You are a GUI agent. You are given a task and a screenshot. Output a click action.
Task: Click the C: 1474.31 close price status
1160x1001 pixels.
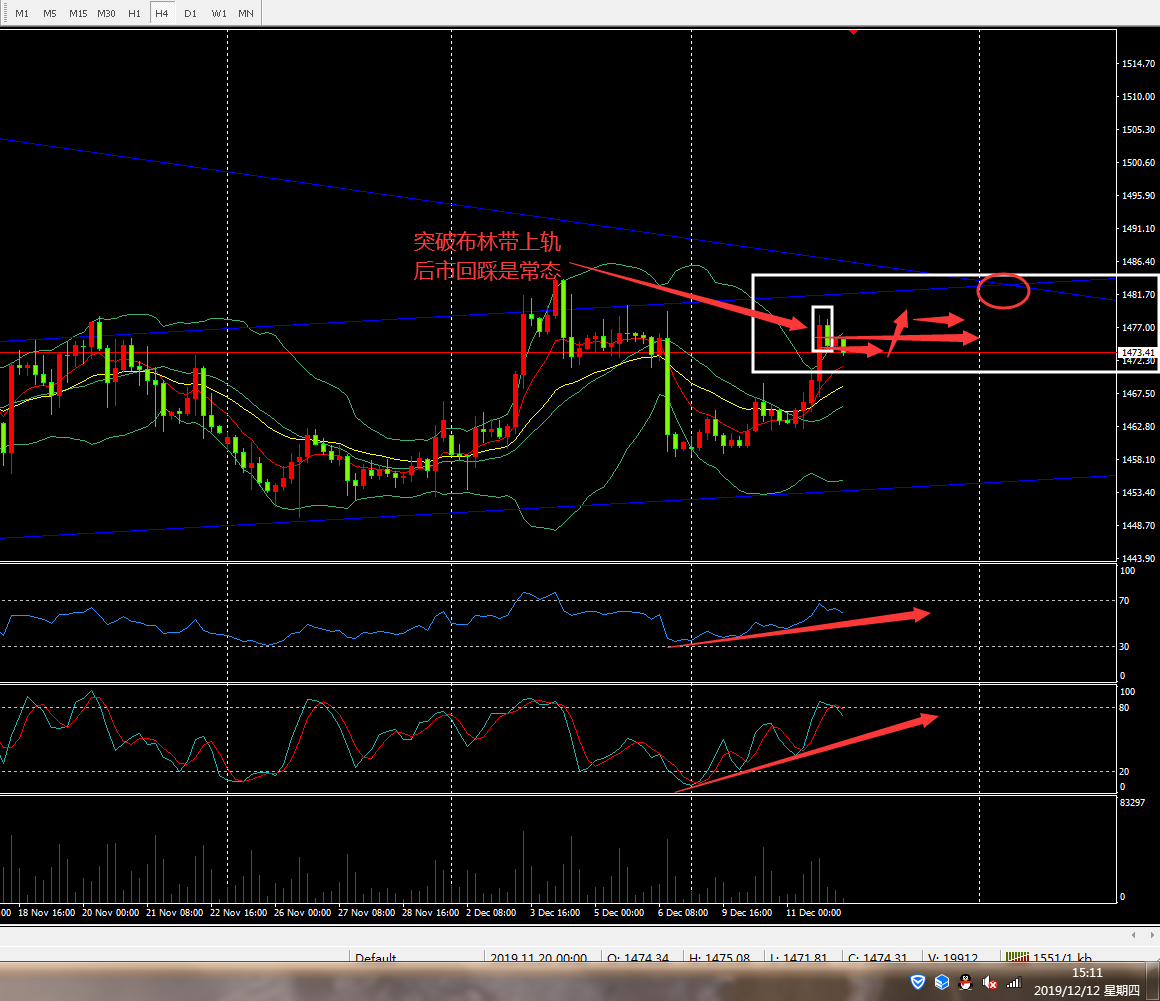pyautogui.click(x=877, y=957)
